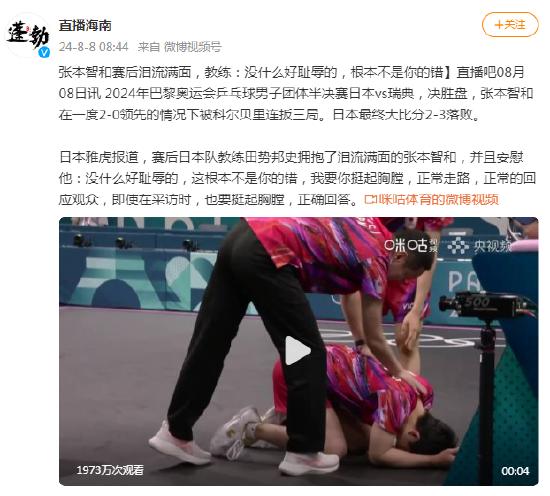Follow 直播海南 with the +关注 button
The image size is (550, 496).
[x=510, y=25]
